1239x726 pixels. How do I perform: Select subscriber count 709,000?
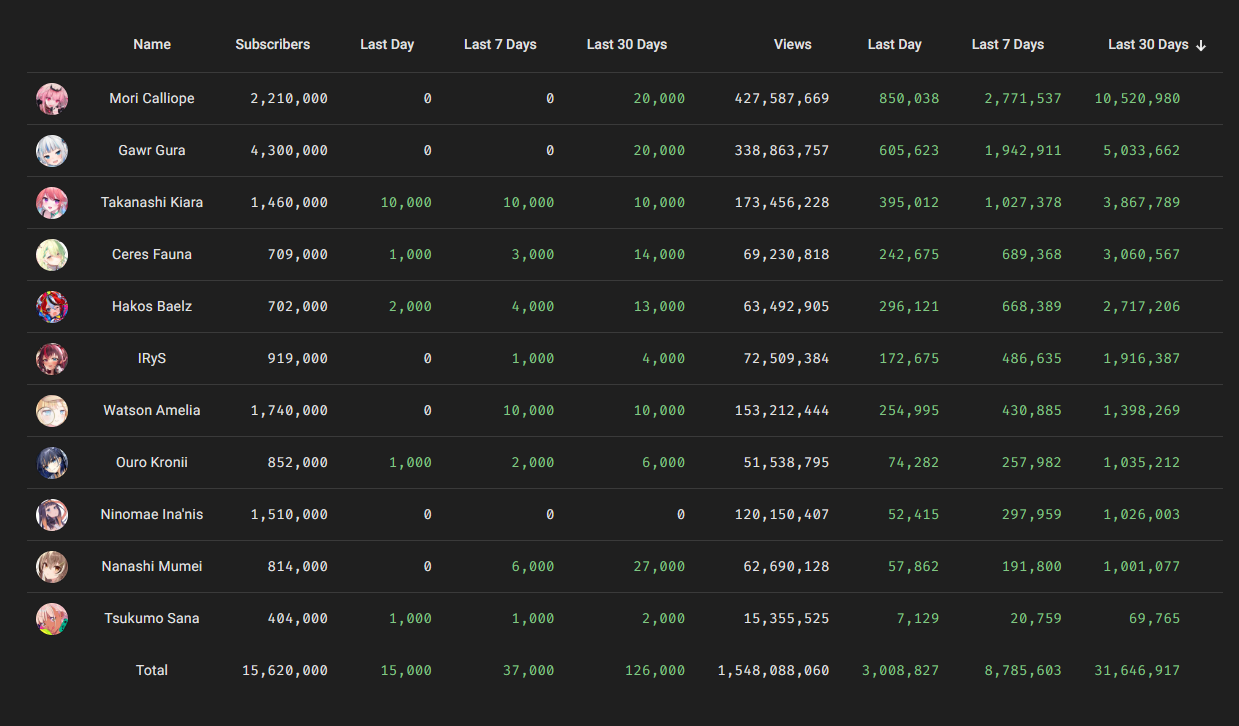tap(298, 254)
